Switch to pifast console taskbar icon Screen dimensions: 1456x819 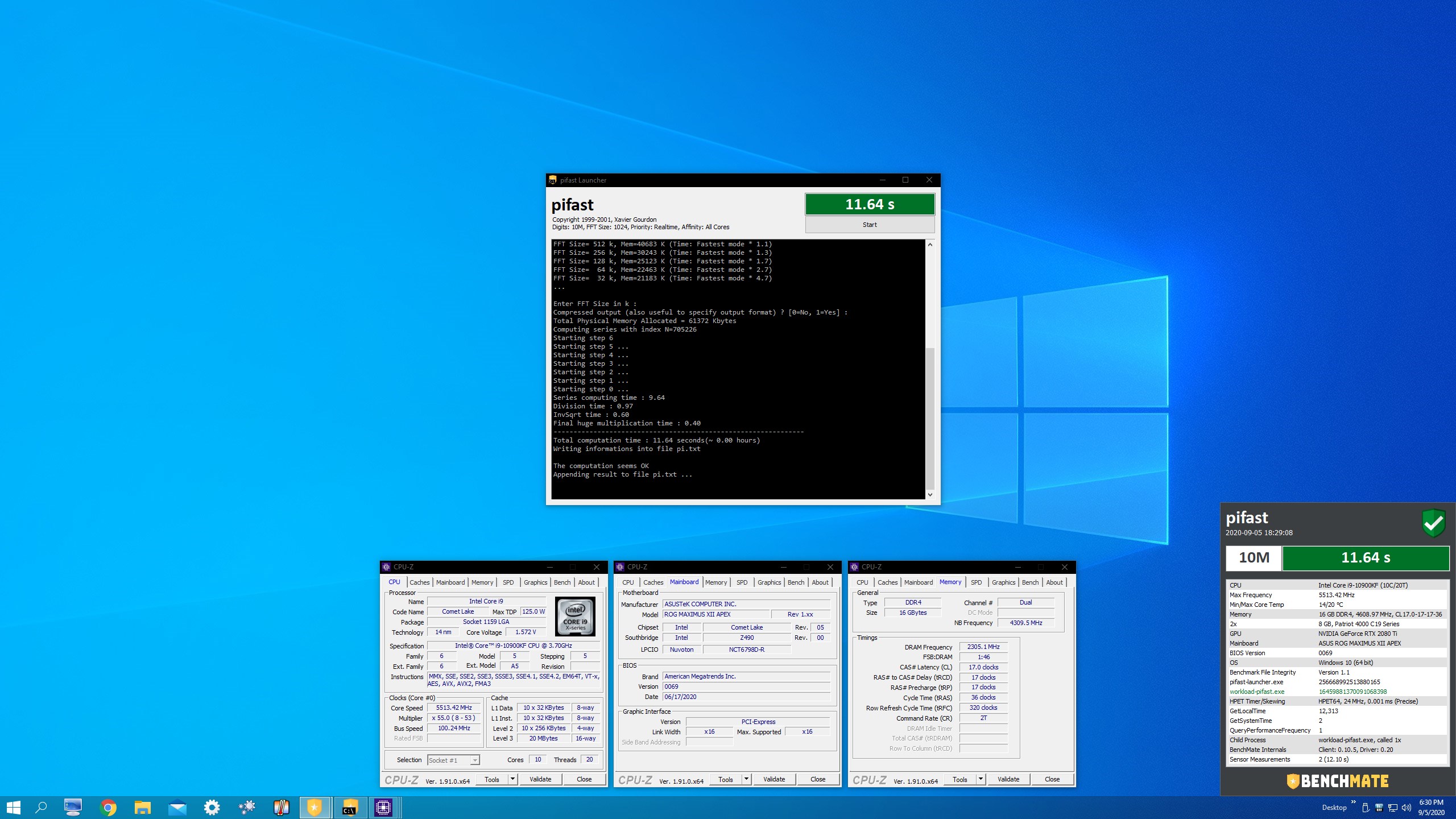tap(349, 807)
